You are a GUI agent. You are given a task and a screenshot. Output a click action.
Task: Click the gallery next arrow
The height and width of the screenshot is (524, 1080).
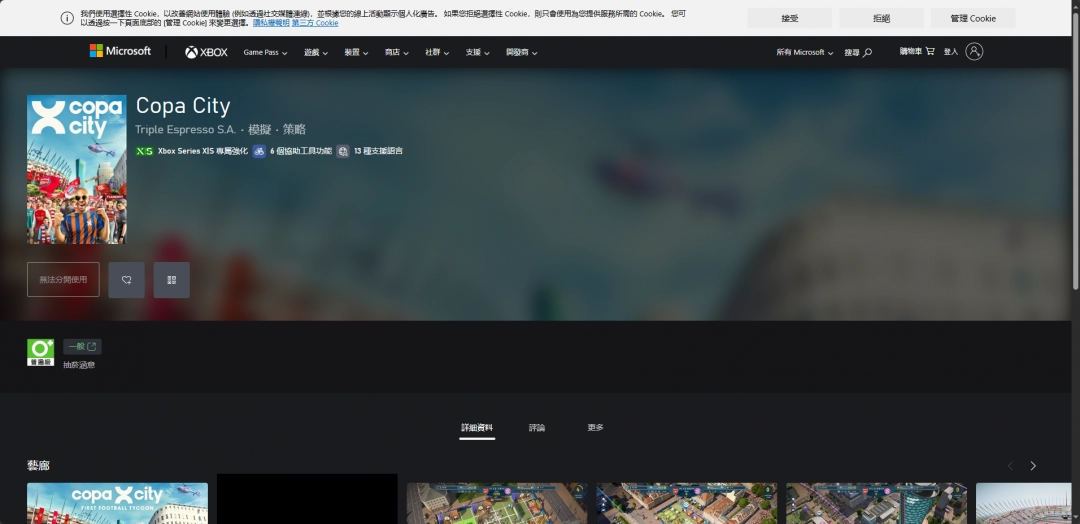tap(1033, 466)
